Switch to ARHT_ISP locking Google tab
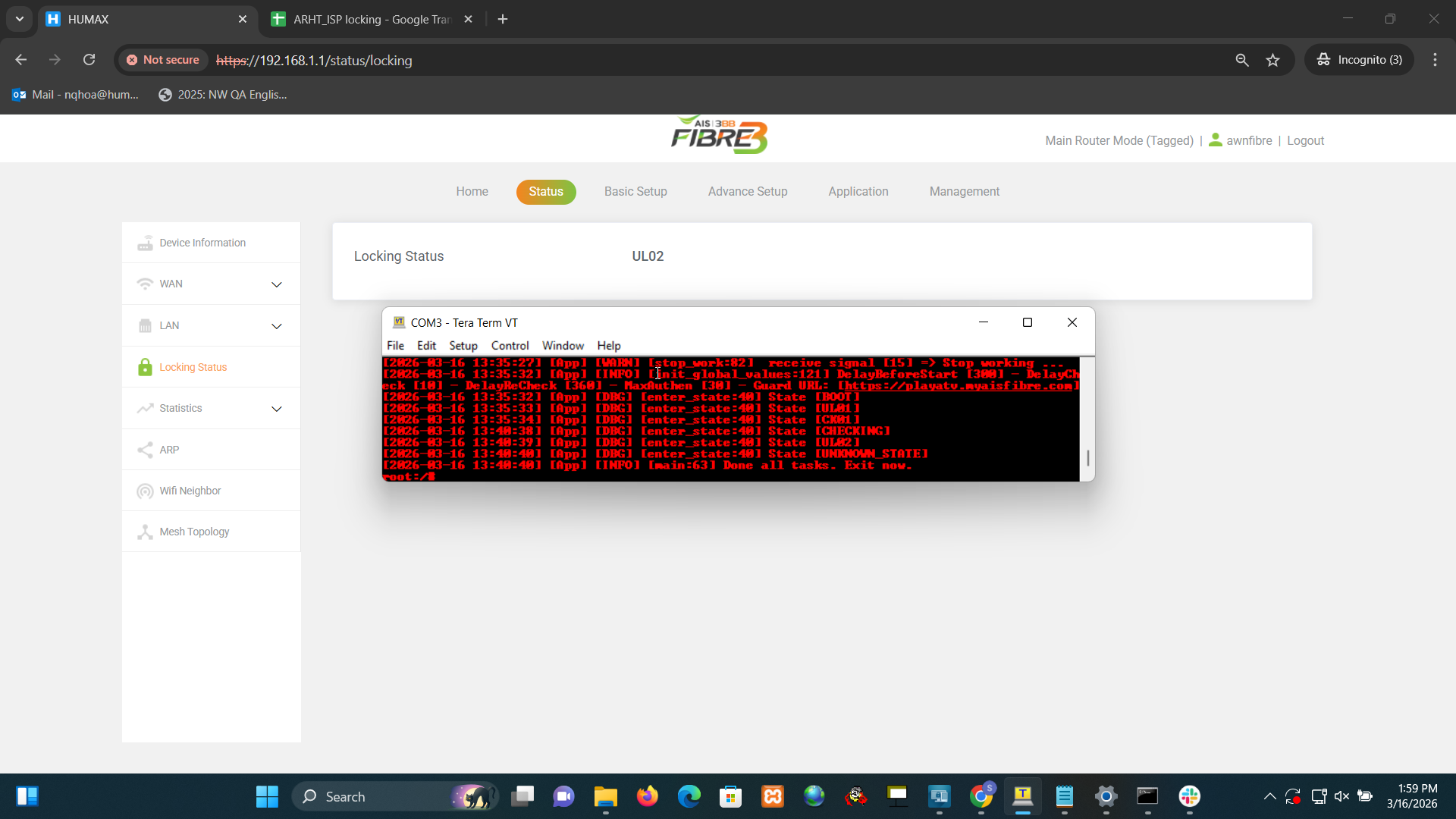Image resolution: width=1456 pixels, height=819 pixels. point(372,19)
